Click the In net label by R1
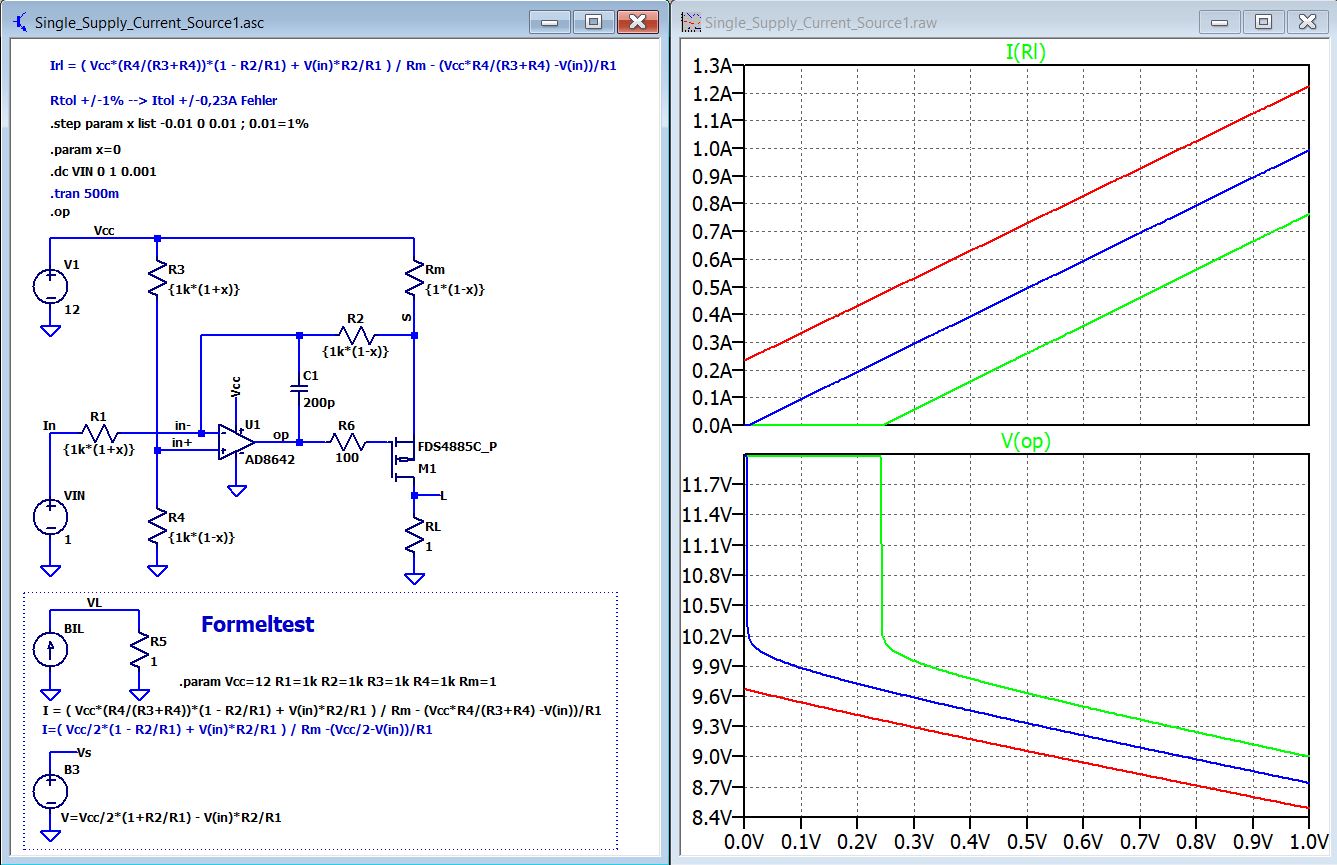The height and width of the screenshot is (865, 1337). [x=49, y=425]
